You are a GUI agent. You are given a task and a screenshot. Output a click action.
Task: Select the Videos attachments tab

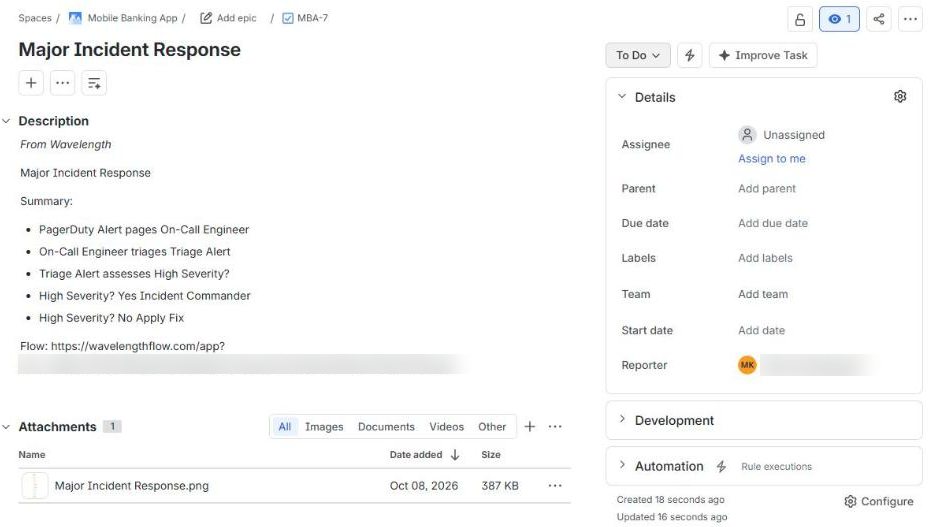pos(446,426)
